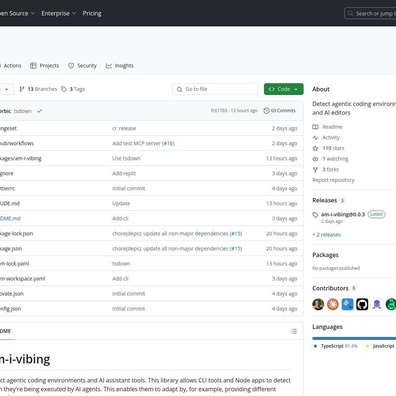
Task: Open the package-lock.json file
Action: pos(16,233)
